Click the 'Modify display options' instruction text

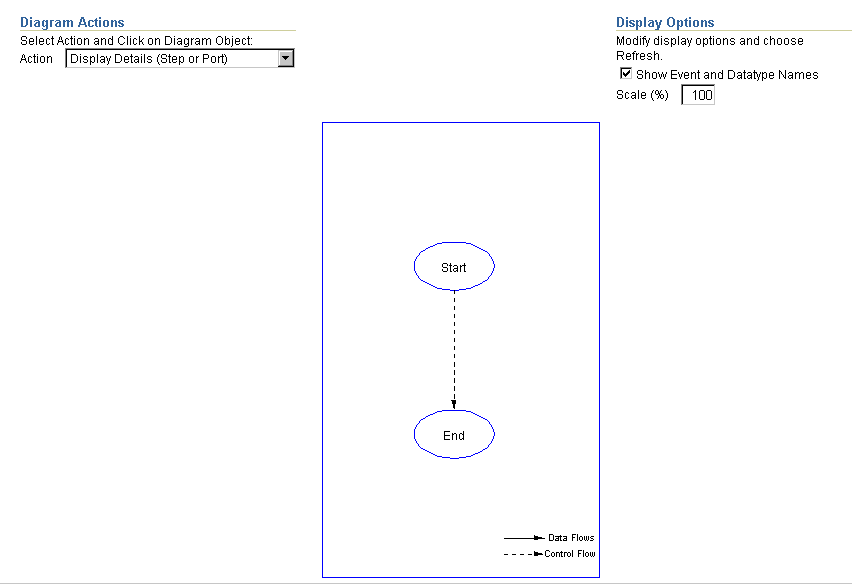[x=710, y=48]
